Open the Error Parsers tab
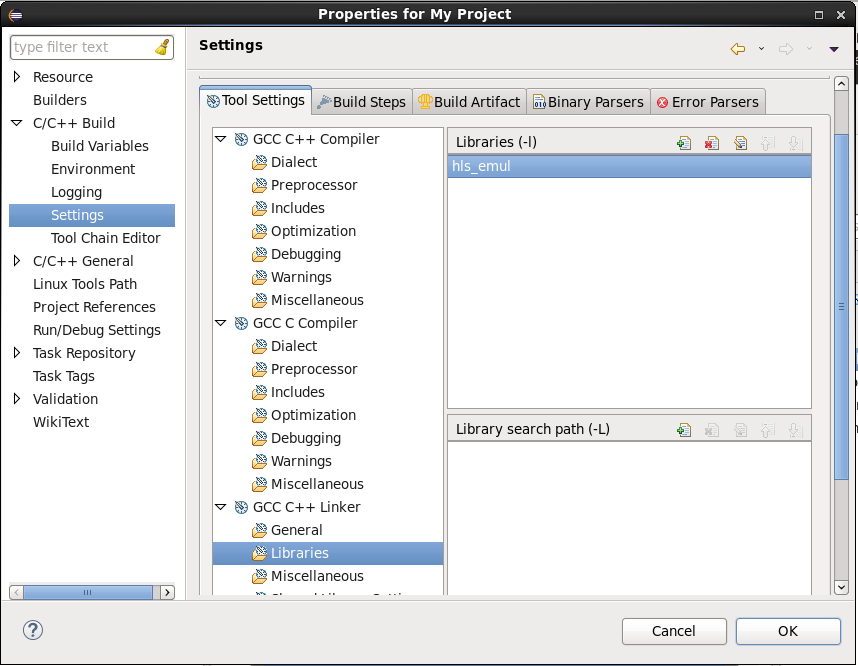This screenshot has width=858, height=666. click(x=708, y=102)
